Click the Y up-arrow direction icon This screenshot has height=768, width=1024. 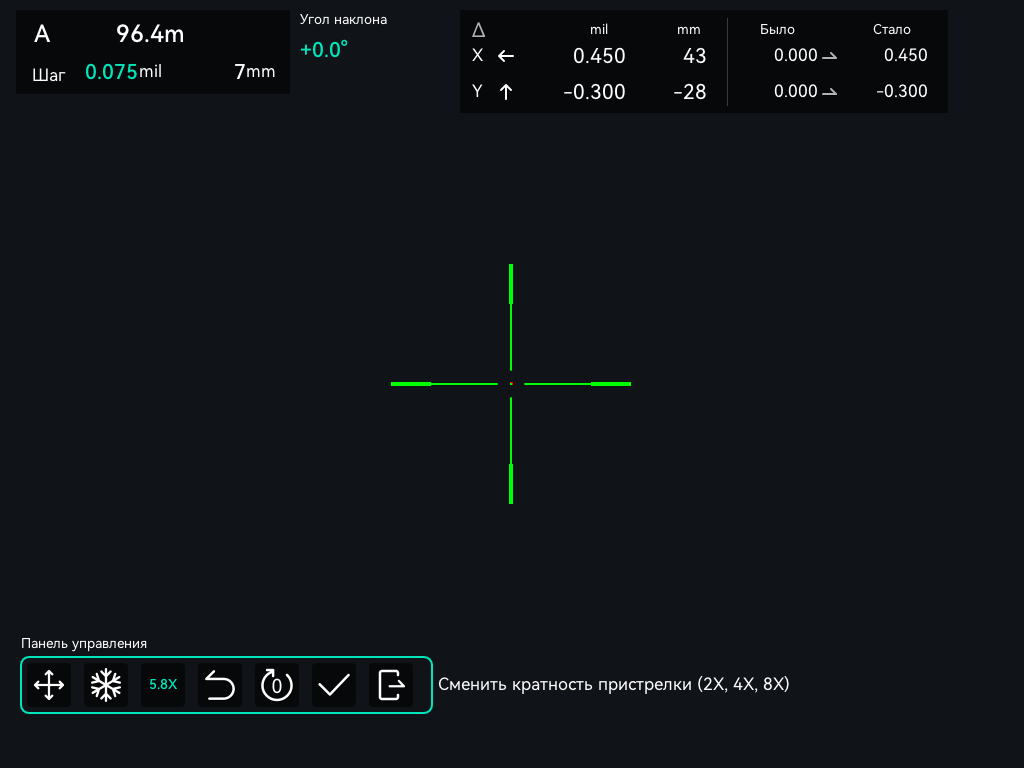click(506, 92)
